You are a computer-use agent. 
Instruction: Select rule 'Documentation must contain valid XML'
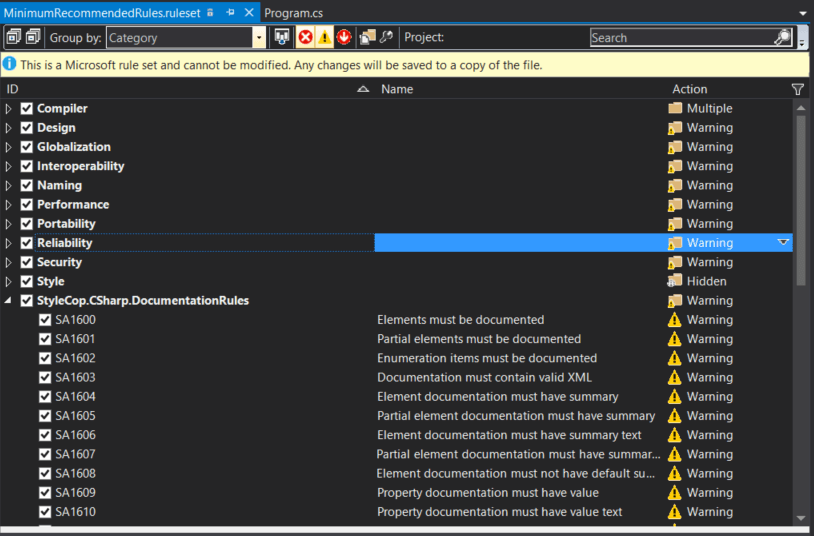pyautogui.click(x=484, y=378)
